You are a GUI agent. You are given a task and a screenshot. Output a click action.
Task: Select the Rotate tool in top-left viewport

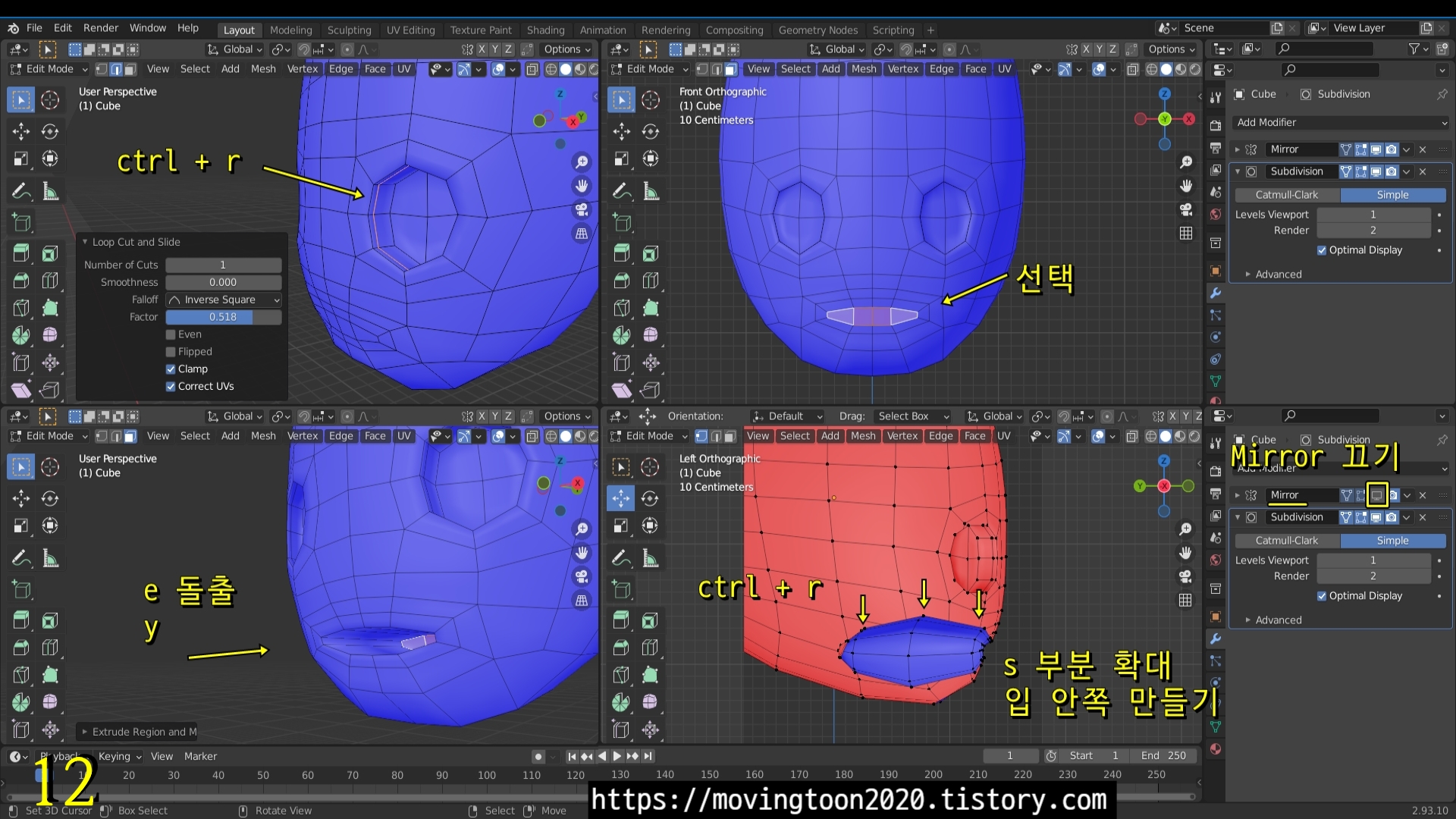[x=50, y=131]
